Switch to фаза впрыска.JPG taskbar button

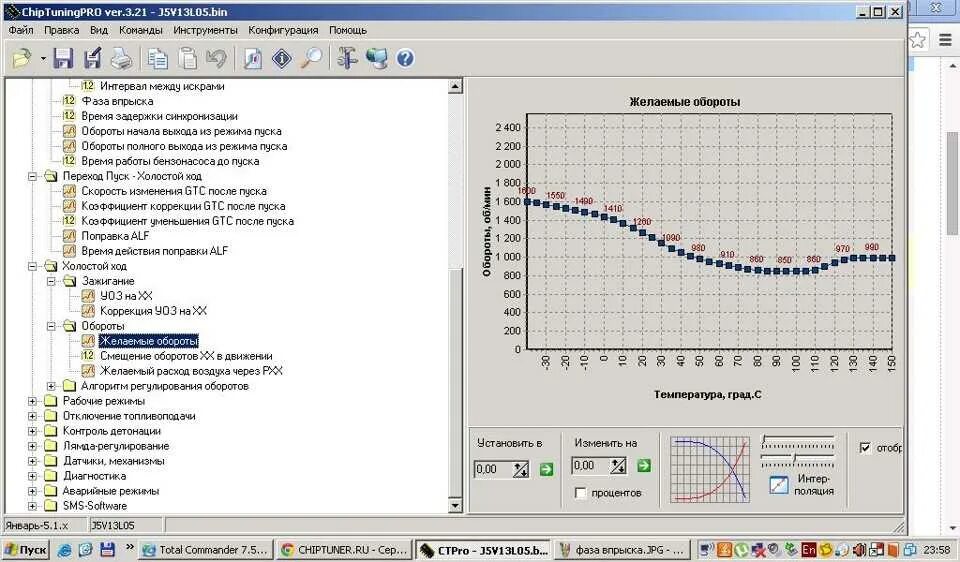(621, 550)
